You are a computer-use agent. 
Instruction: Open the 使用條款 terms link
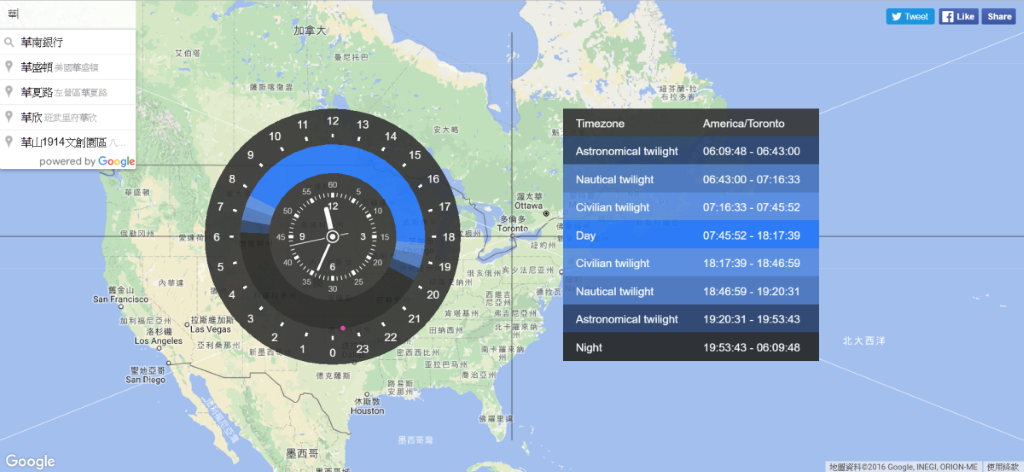(1003, 466)
